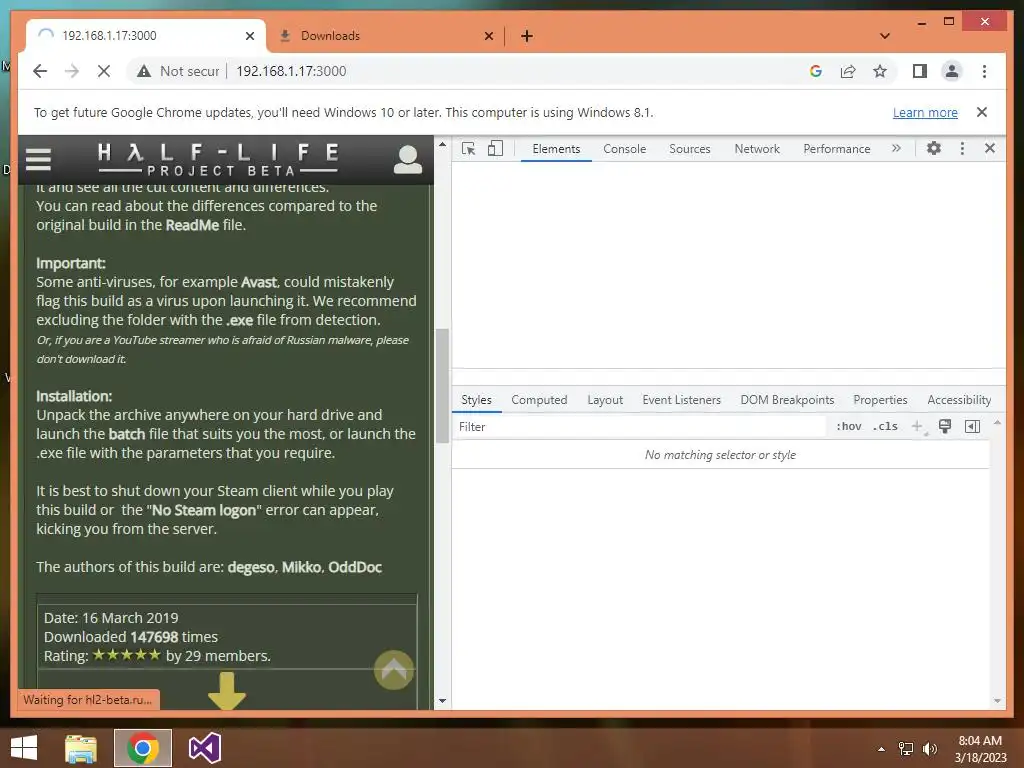Click the address bar showing 192.168.1.17:3000

(x=291, y=71)
